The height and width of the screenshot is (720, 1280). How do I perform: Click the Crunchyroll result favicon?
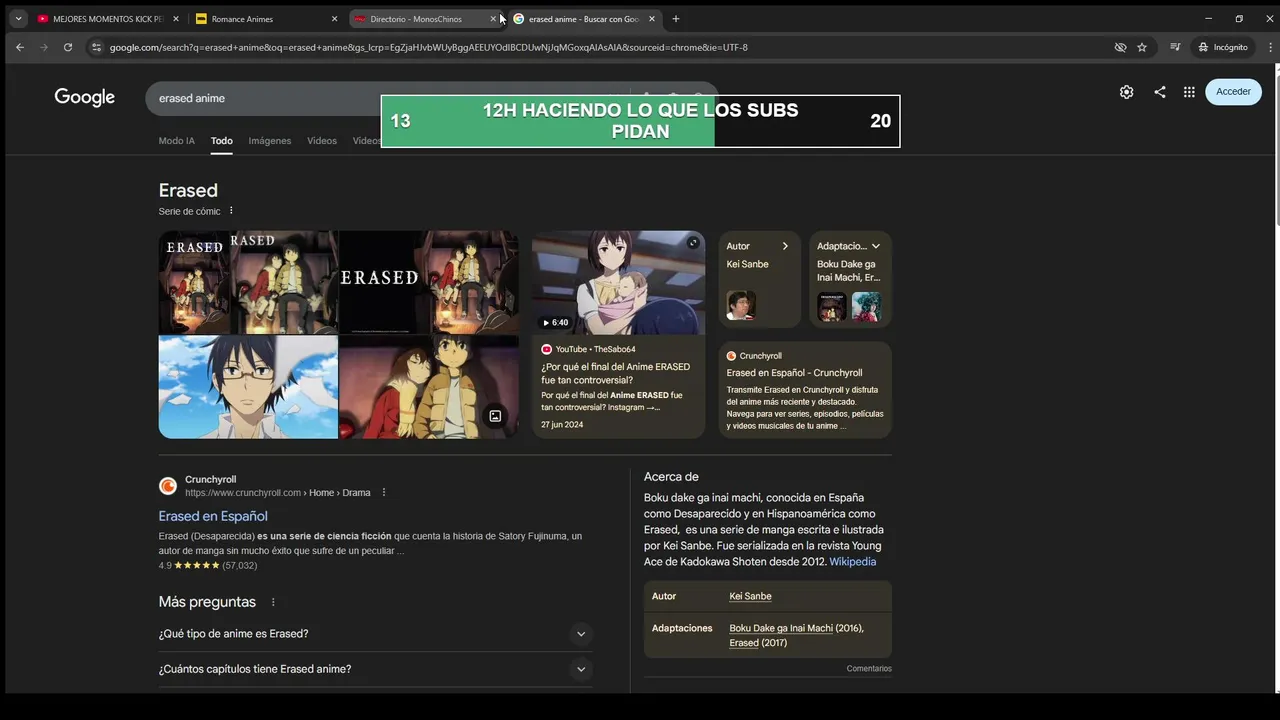click(168, 486)
